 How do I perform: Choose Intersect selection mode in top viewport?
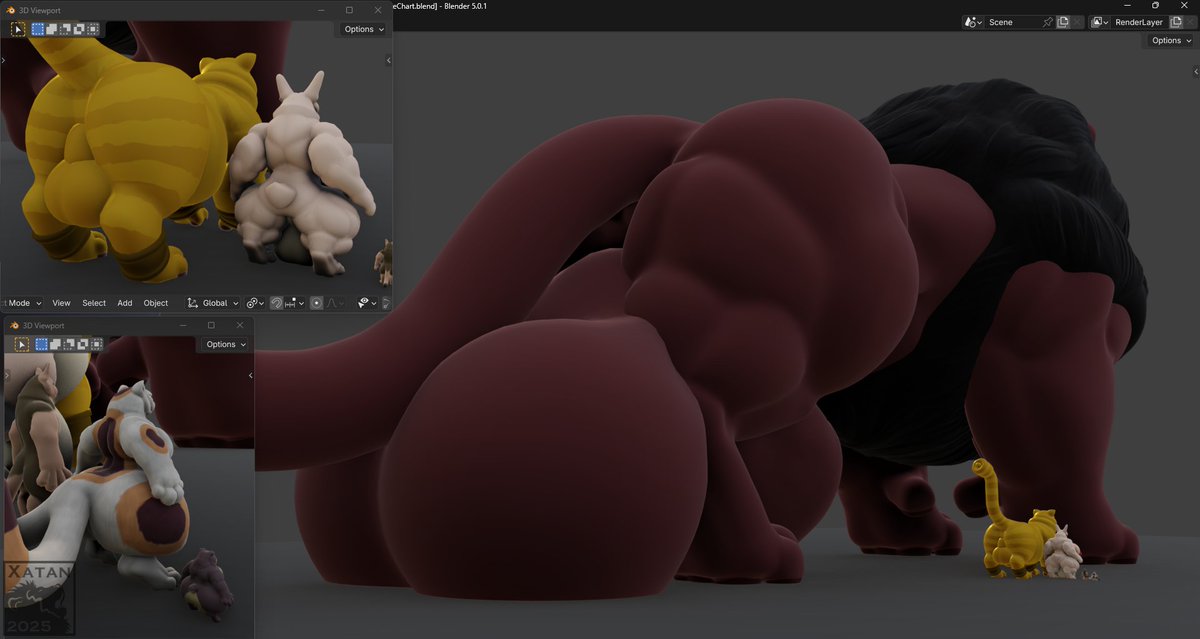[x=91, y=29]
